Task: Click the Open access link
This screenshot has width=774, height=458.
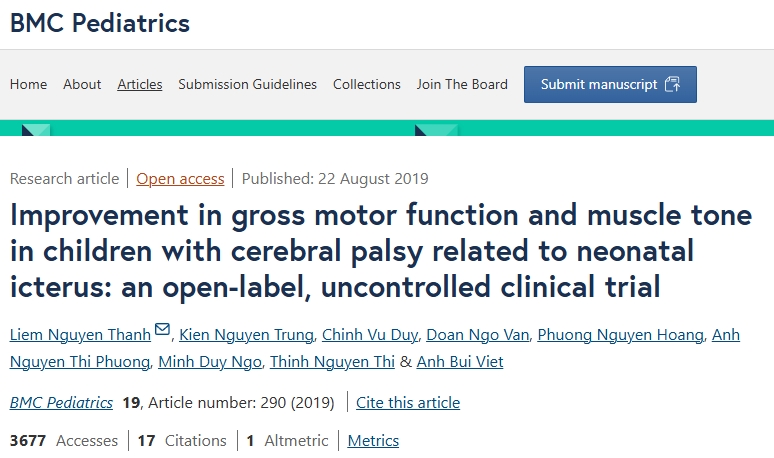Action: click(180, 179)
